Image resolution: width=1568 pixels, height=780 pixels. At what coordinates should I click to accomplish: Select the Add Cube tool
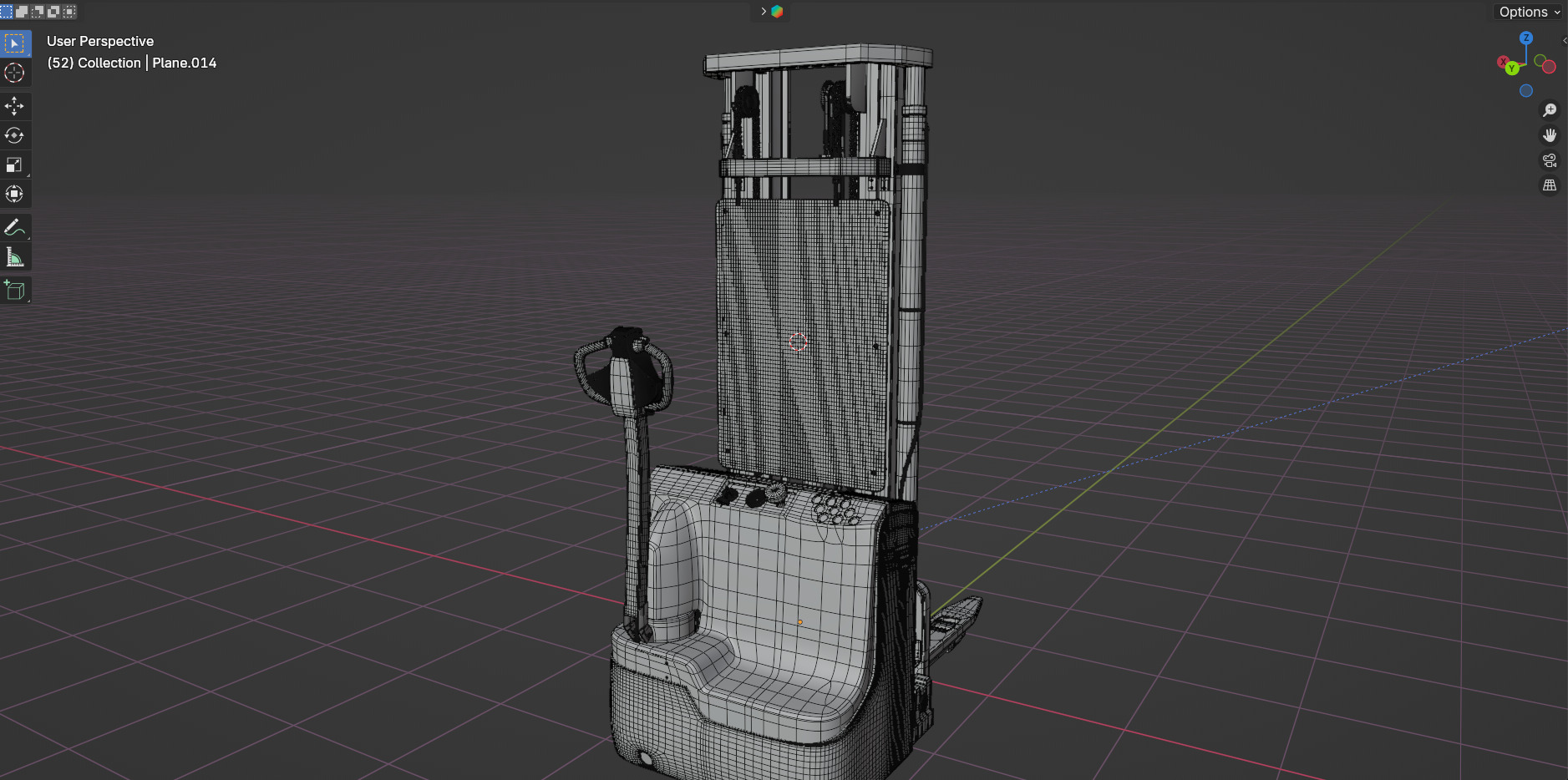[x=14, y=290]
